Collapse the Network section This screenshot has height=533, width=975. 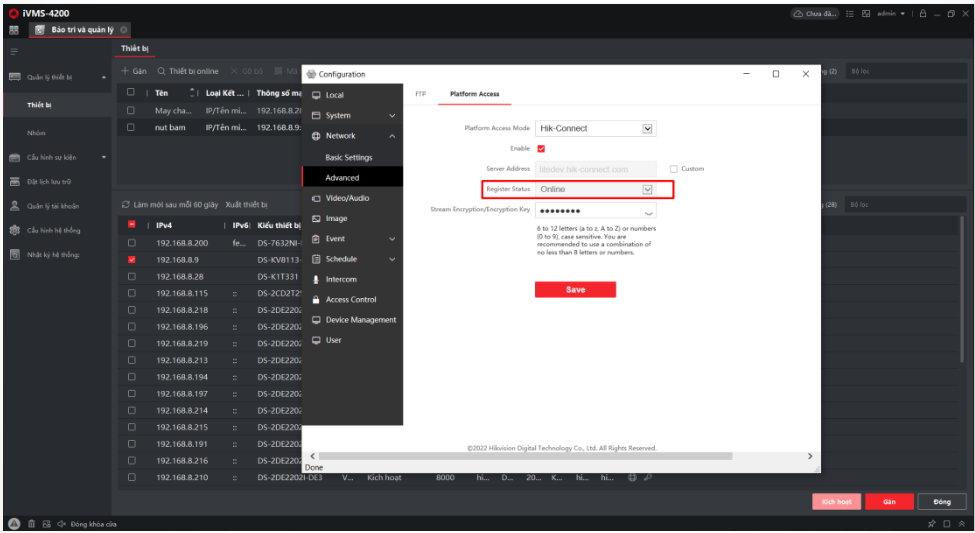[x=392, y=136]
